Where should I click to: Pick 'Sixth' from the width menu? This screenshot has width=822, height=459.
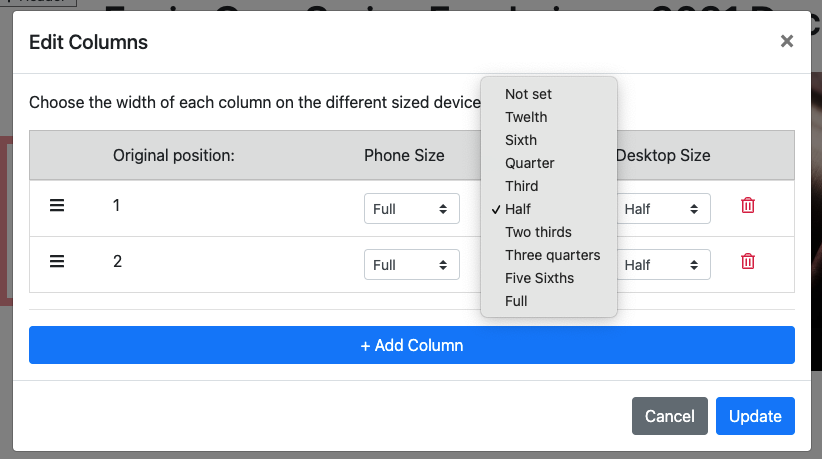pos(521,140)
